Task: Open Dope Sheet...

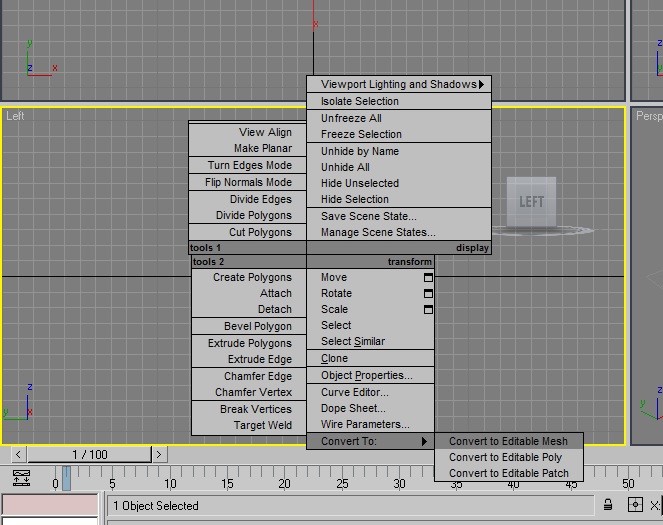Action: click(x=370, y=408)
